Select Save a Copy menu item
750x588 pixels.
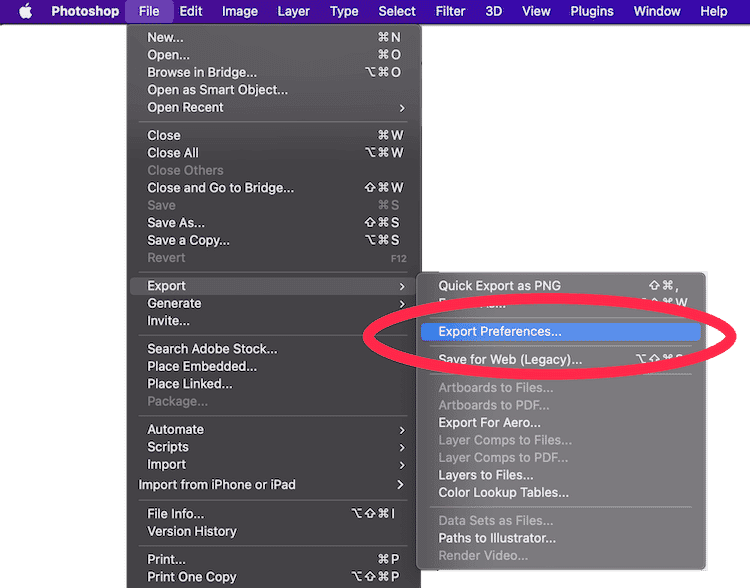(x=189, y=240)
